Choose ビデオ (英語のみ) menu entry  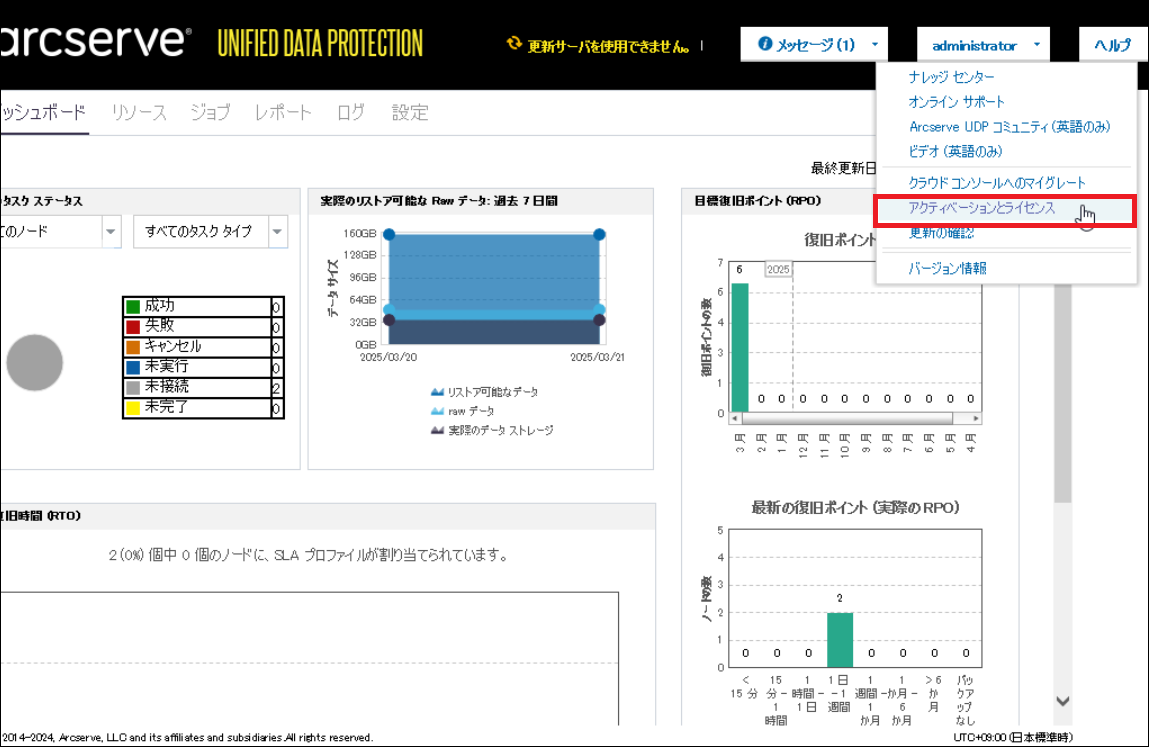point(955,152)
